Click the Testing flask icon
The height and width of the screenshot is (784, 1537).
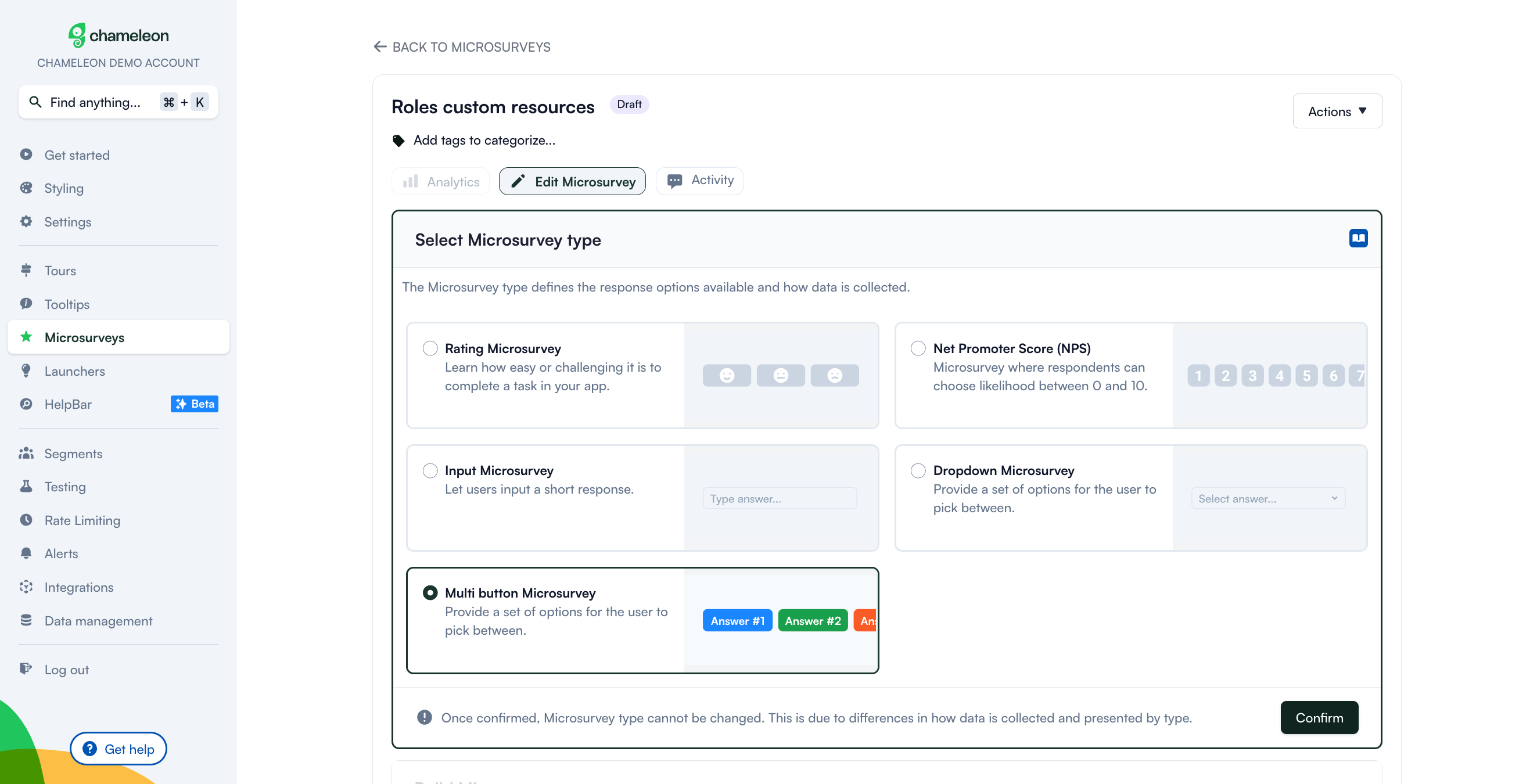pyautogui.click(x=26, y=486)
